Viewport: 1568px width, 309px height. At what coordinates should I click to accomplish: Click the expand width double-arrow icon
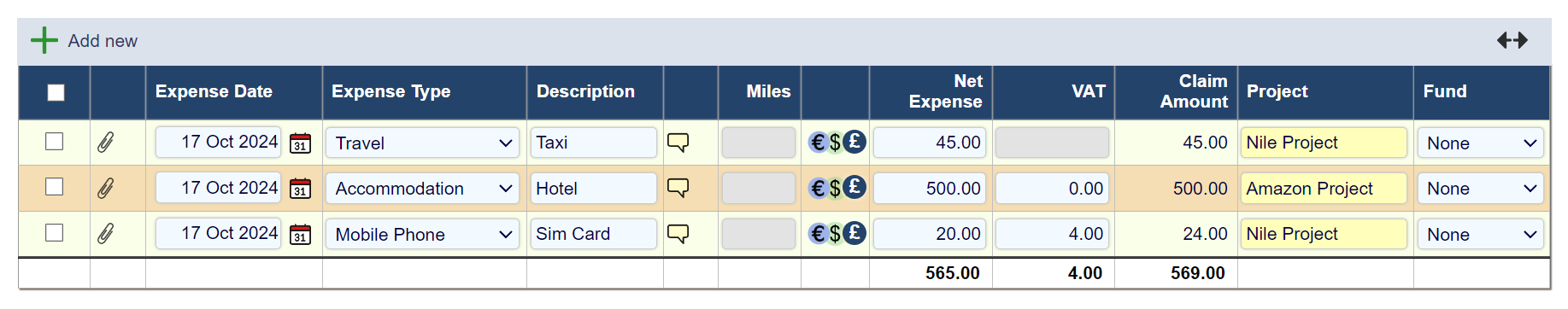(x=1512, y=40)
